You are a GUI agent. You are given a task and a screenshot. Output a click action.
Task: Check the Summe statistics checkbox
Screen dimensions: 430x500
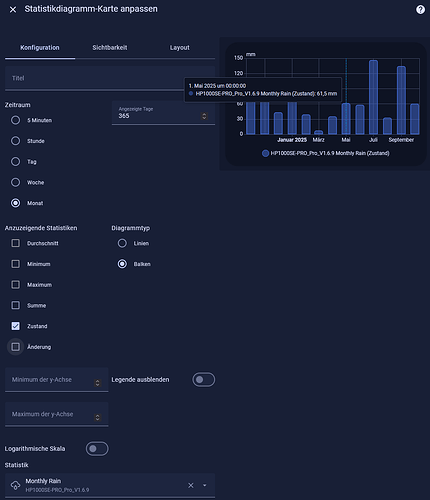[15, 305]
